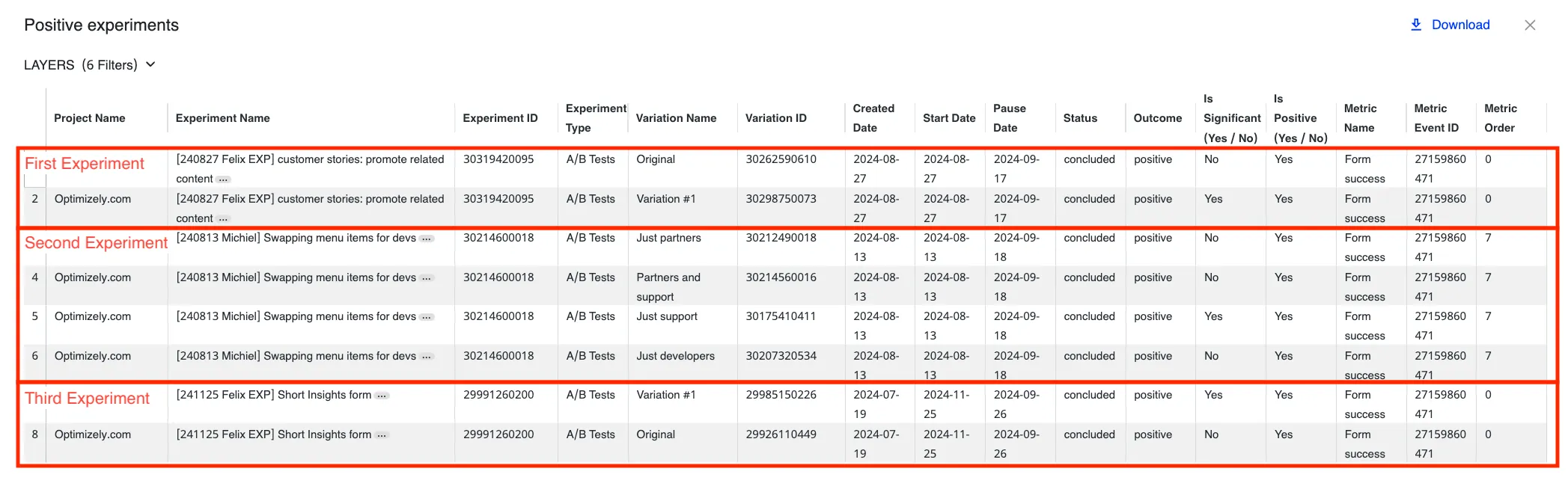Click the positive outcome in row 5
This screenshot has width=1568, height=504.
click(x=1153, y=316)
